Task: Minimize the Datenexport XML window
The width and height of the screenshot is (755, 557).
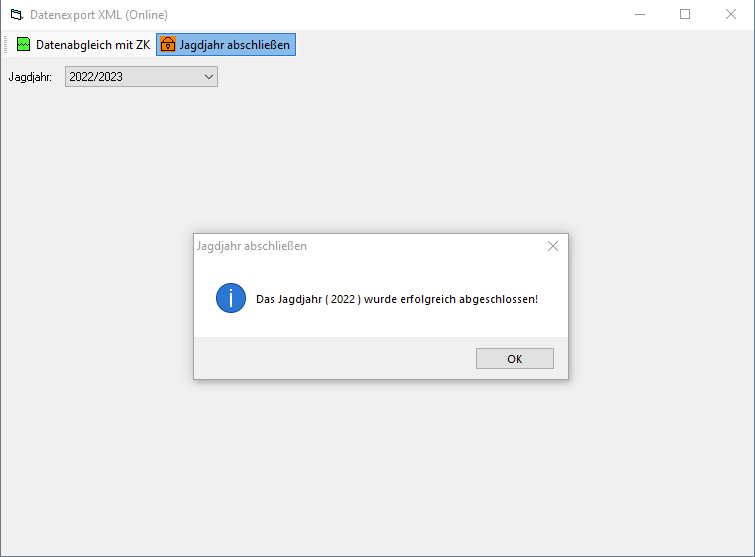Action: point(639,15)
